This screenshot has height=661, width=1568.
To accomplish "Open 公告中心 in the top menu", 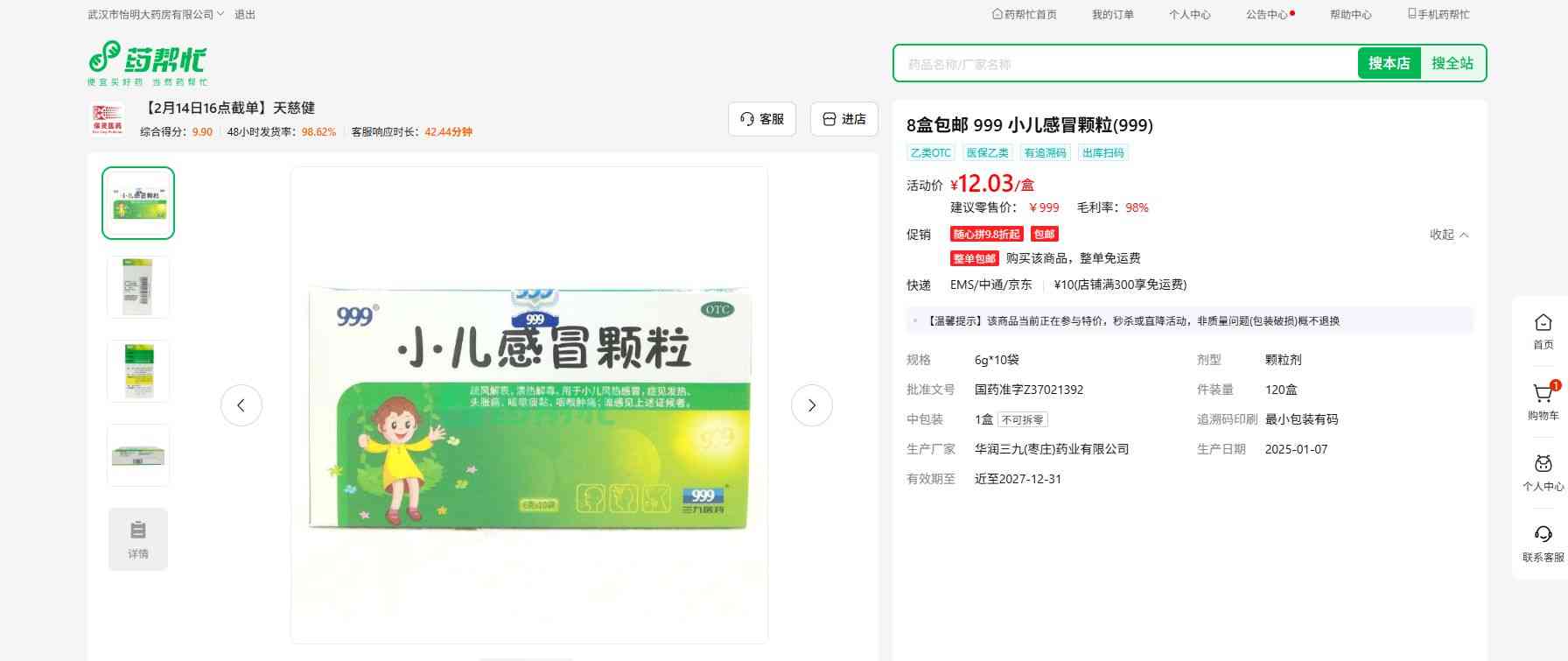I will pos(1266,15).
